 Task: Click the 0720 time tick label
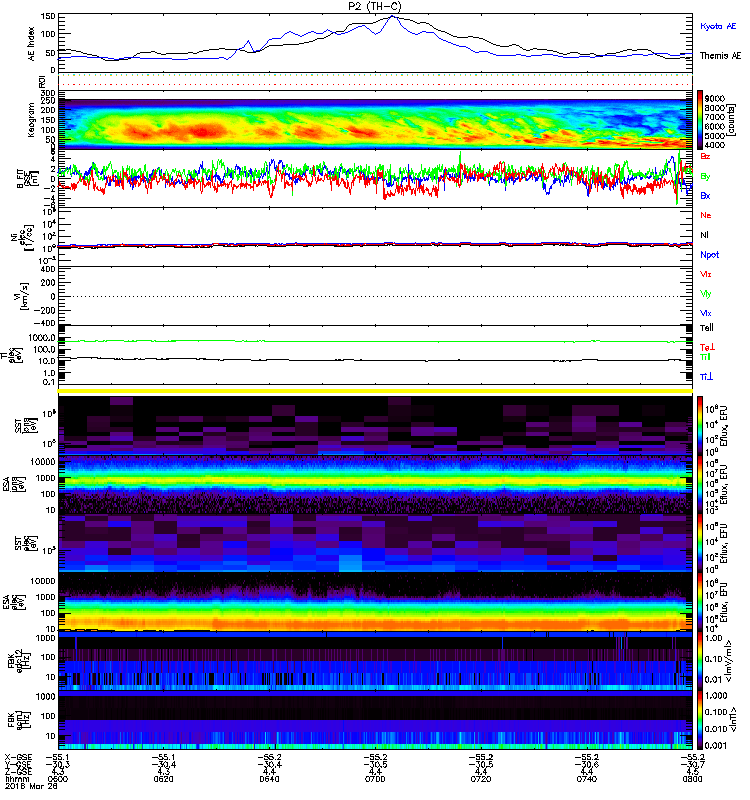coord(481,779)
